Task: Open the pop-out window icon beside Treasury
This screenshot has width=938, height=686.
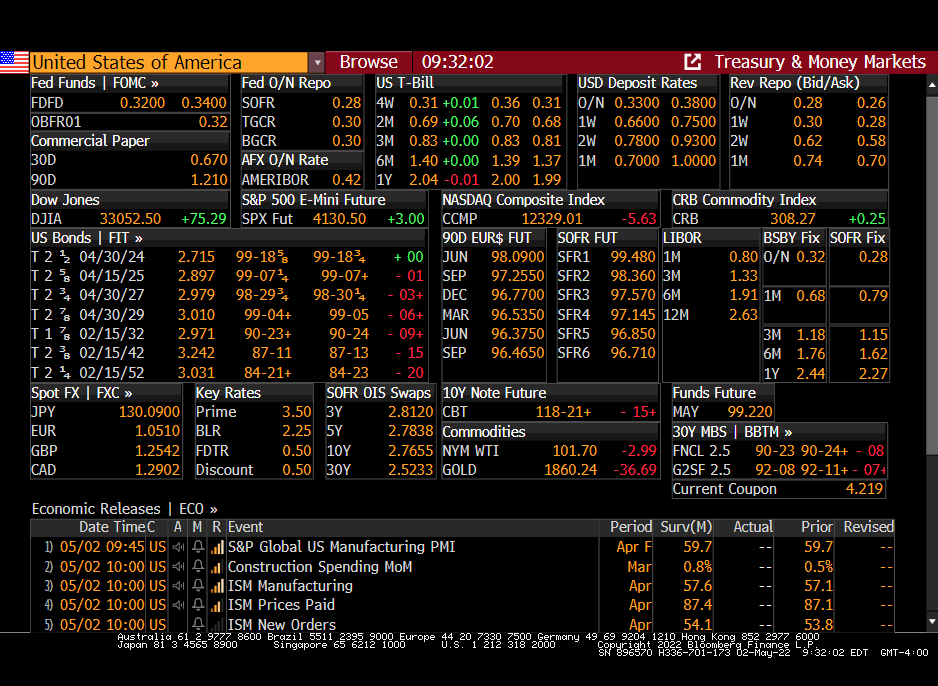Action: pyautogui.click(x=692, y=62)
